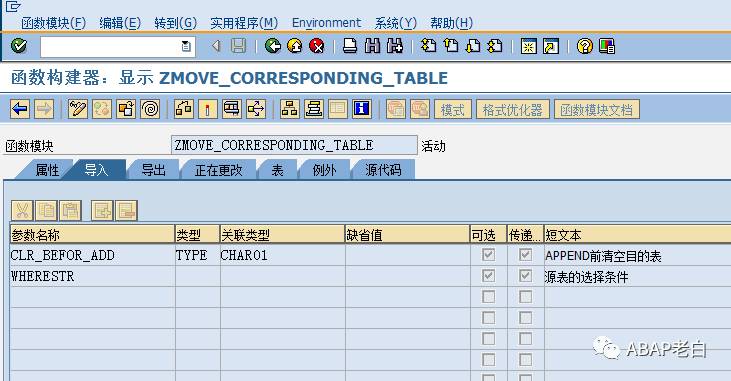Click the Copy icon above parameter table

tap(46, 211)
